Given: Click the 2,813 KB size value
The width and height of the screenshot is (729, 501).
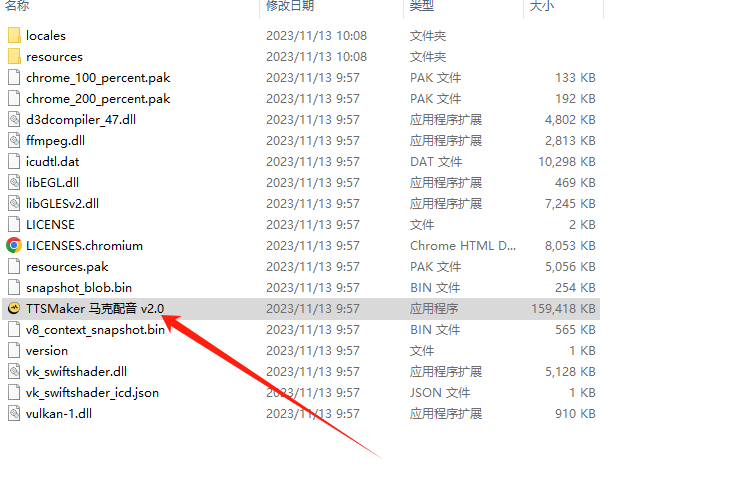Looking at the screenshot, I should point(570,140).
